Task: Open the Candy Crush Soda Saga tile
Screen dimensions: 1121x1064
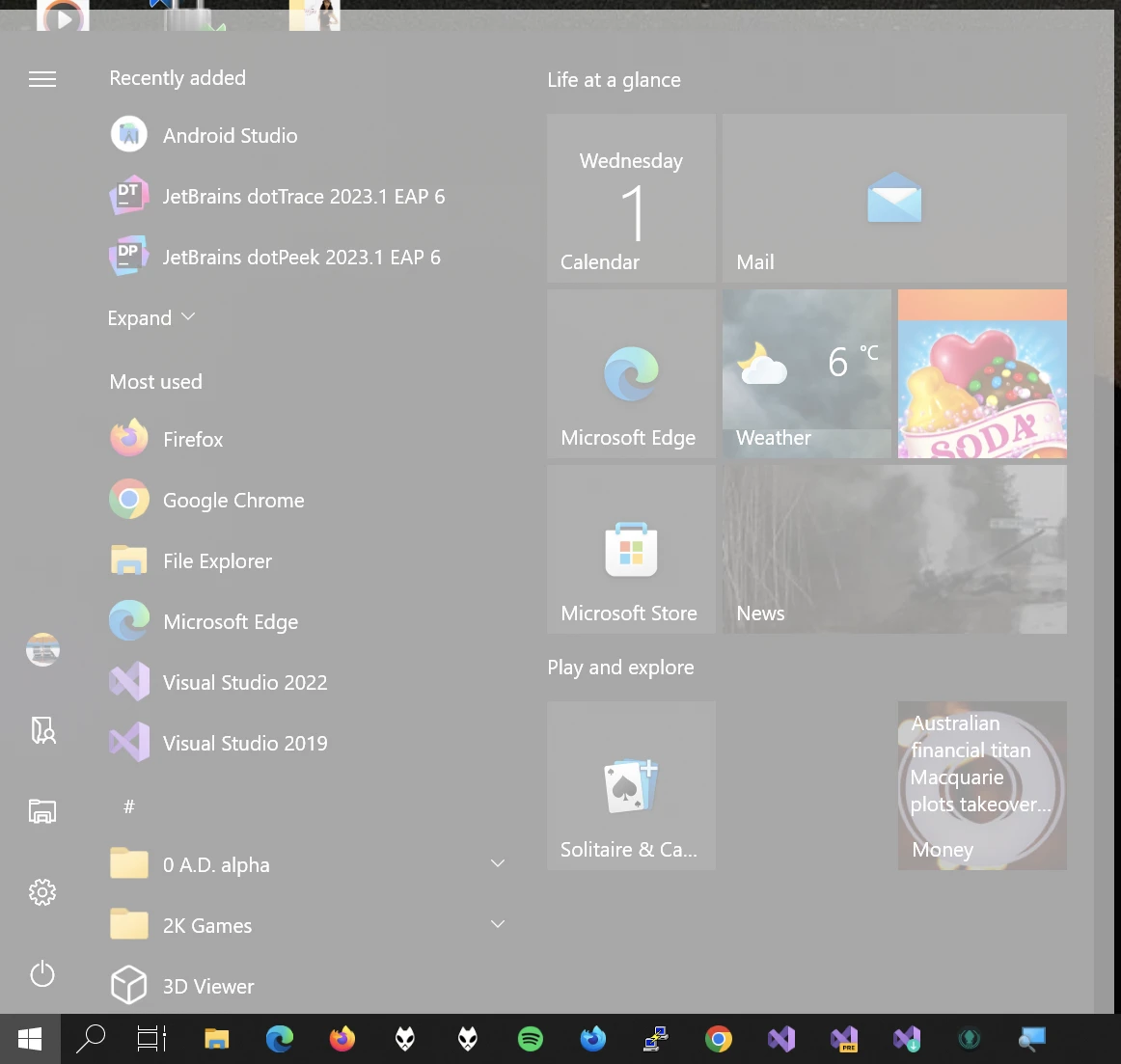Action: [x=982, y=374]
